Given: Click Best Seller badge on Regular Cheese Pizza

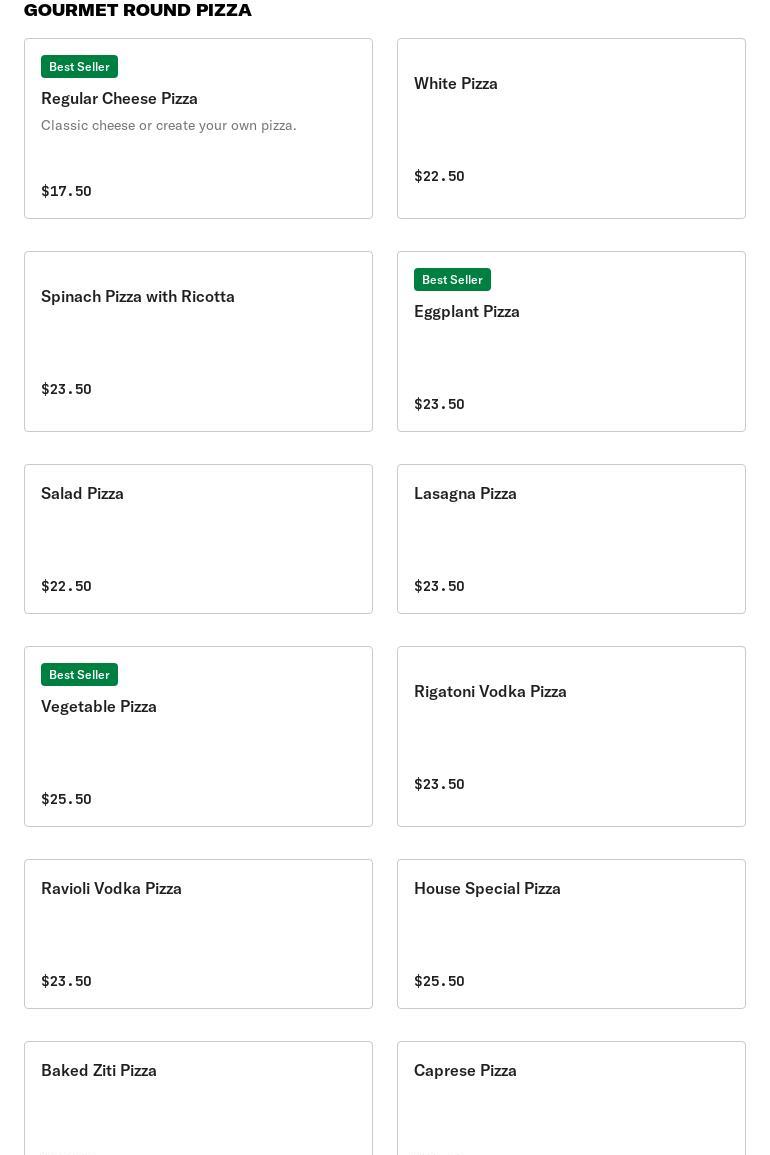Looking at the screenshot, I should 79,67.
